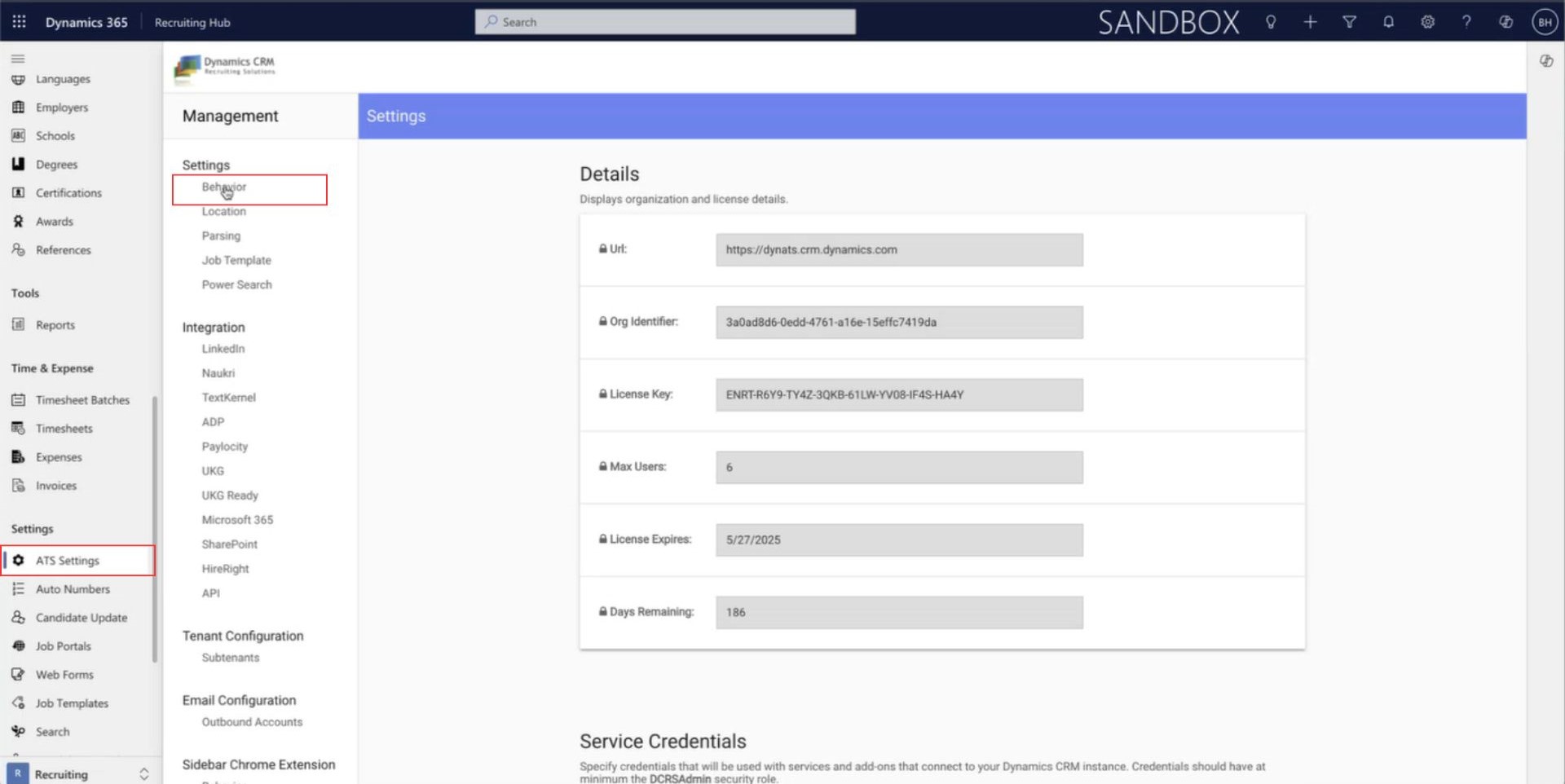The height and width of the screenshot is (784, 1565).
Task: Open Subtenants under Tenant Configuration
Action: [231, 658]
